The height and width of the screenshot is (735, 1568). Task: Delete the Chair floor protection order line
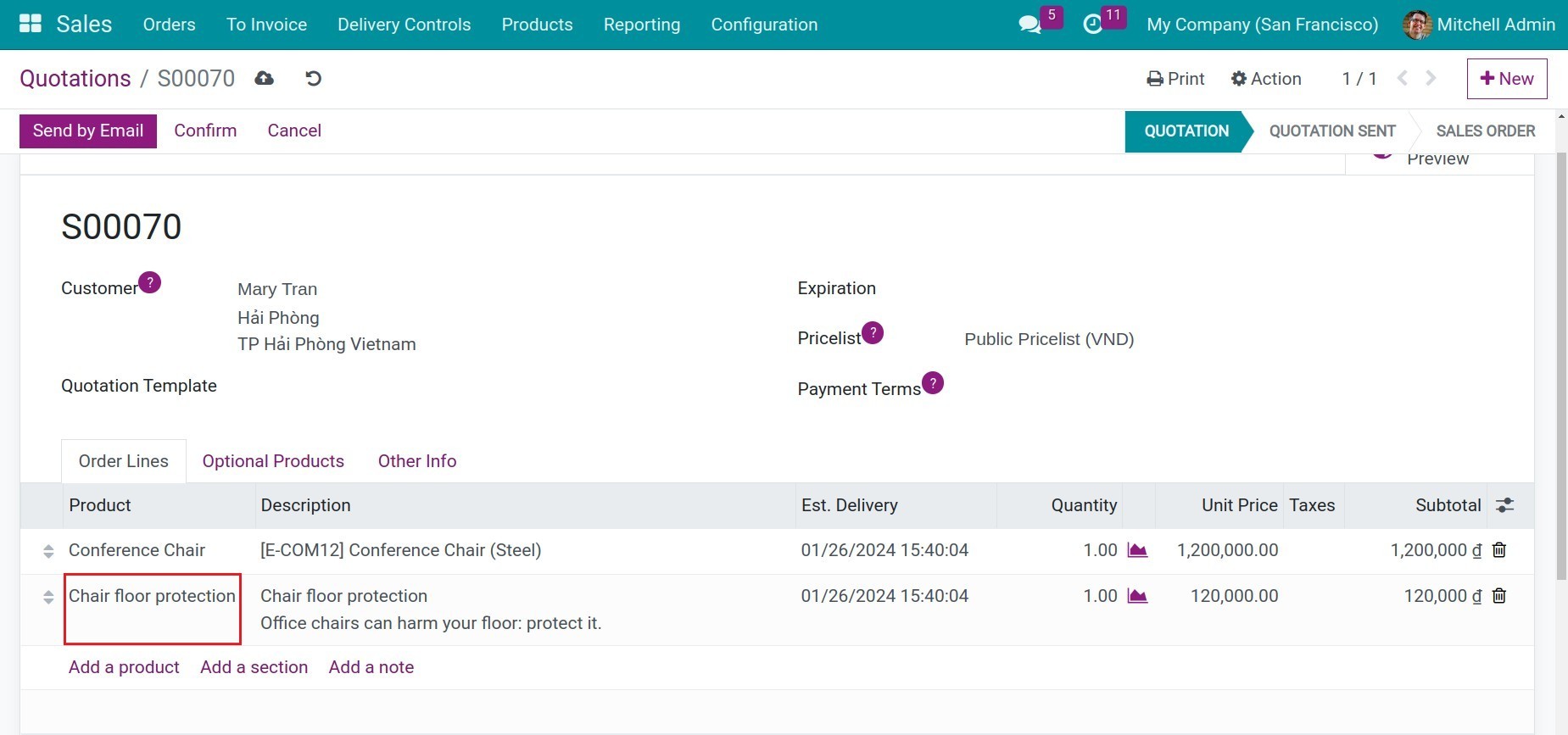point(1499,596)
